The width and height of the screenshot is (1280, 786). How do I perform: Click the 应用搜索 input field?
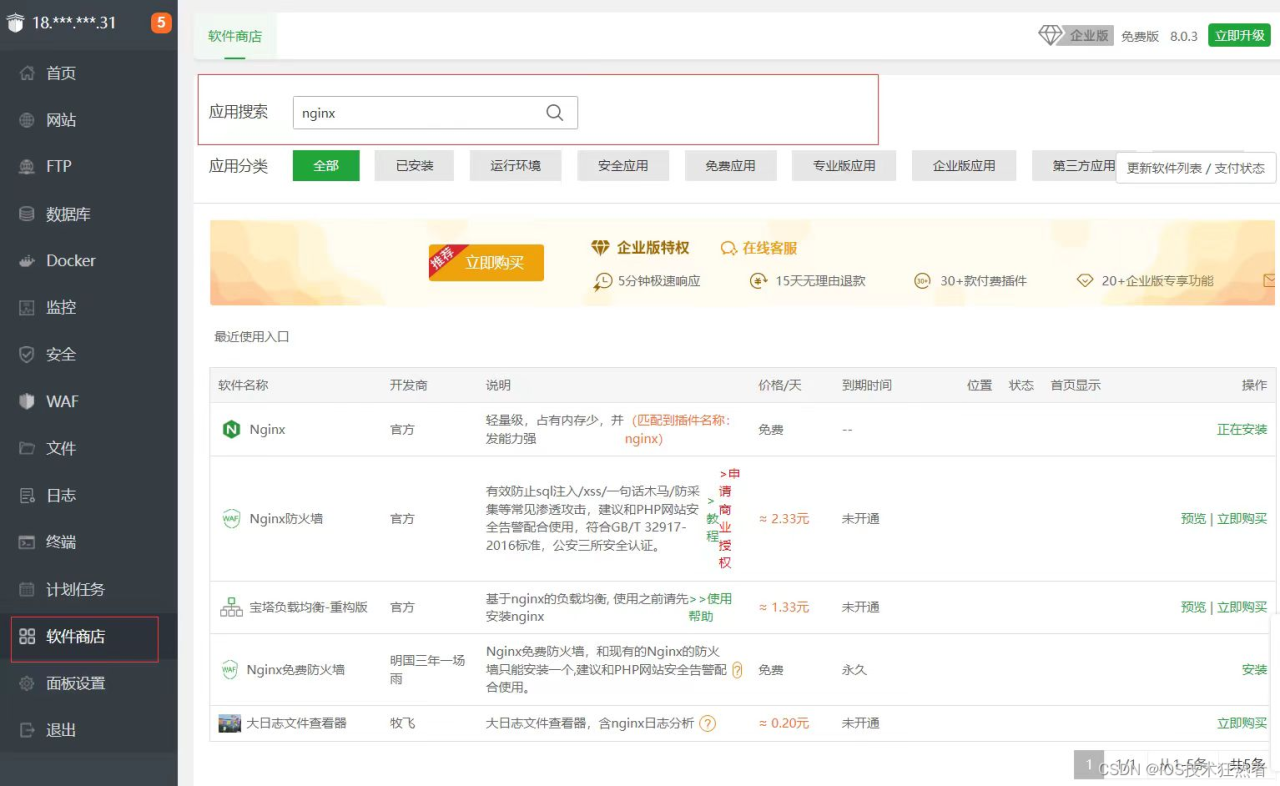point(420,113)
